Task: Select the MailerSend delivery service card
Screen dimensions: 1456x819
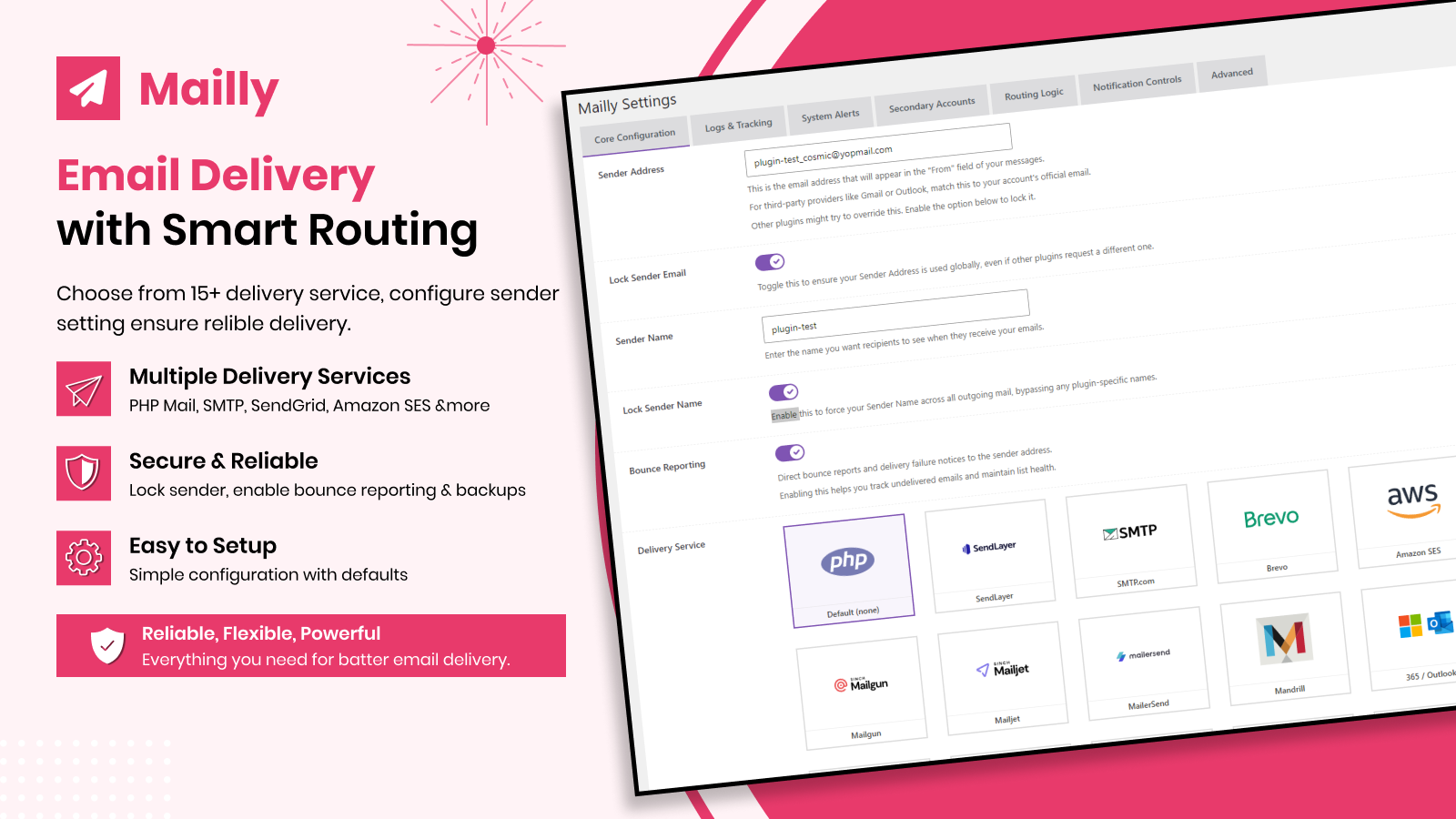Action: pos(1144,663)
